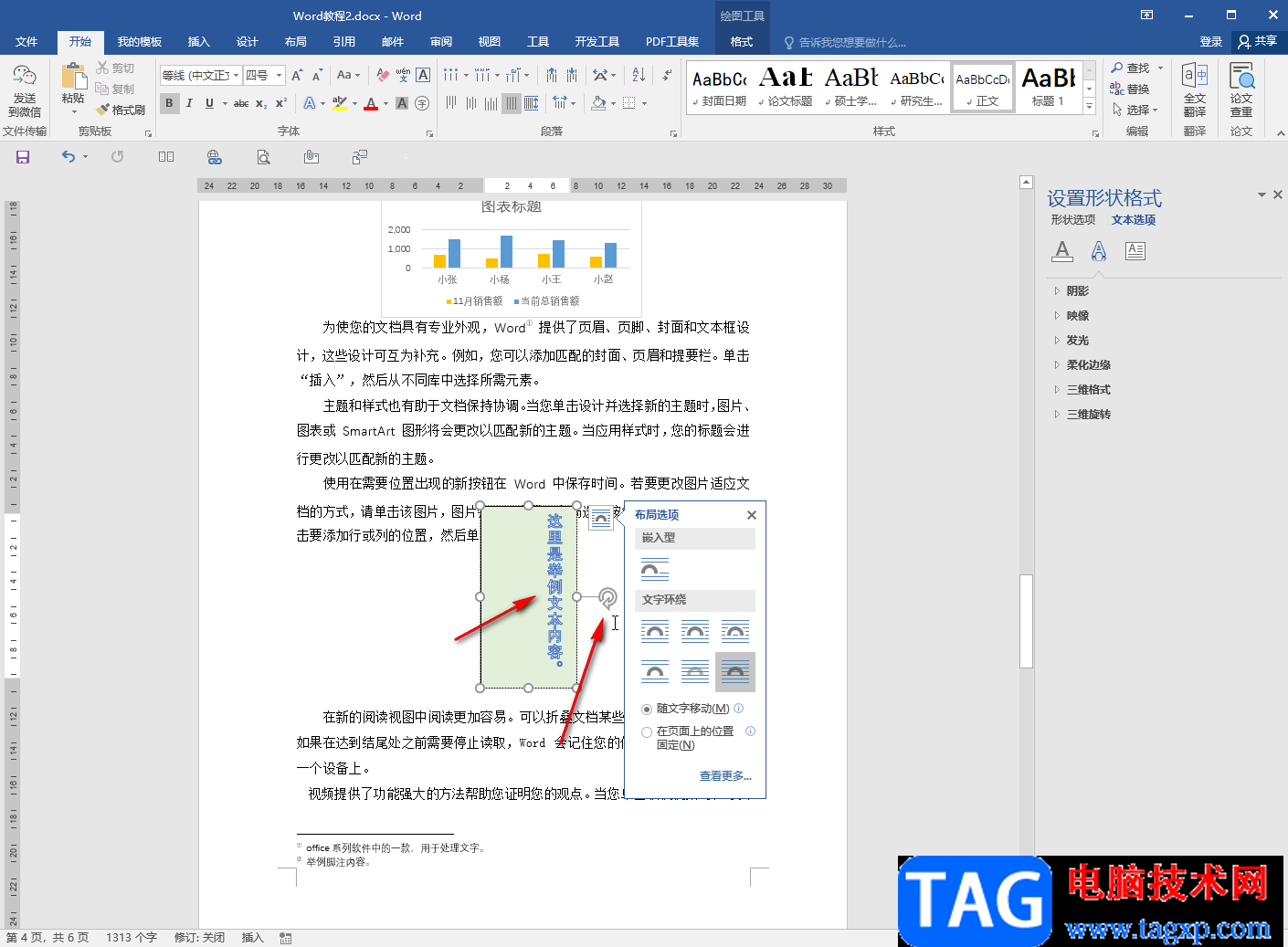The width and height of the screenshot is (1288, 947).
Task: Choose through text wrapping option
Action: click(735, 631)
